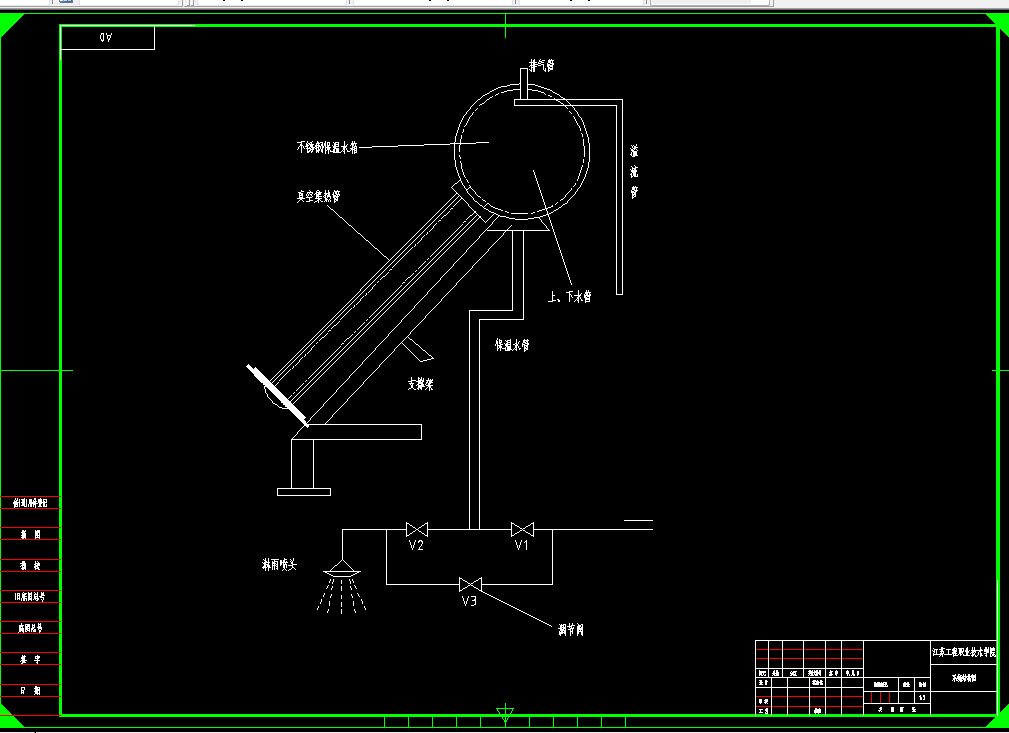Select the 支撑架 label
This screenshot has width=1009, height=733.
tap(420, 384)
